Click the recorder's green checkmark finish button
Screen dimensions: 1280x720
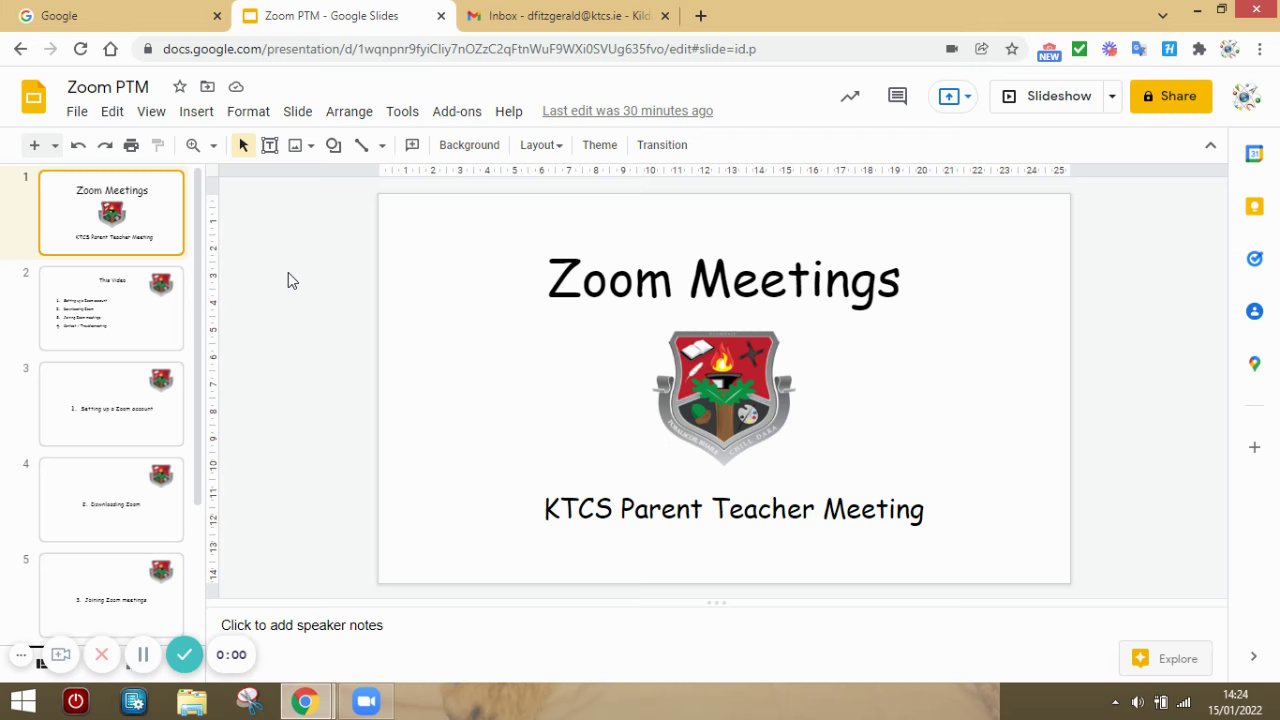coord(184,655)
